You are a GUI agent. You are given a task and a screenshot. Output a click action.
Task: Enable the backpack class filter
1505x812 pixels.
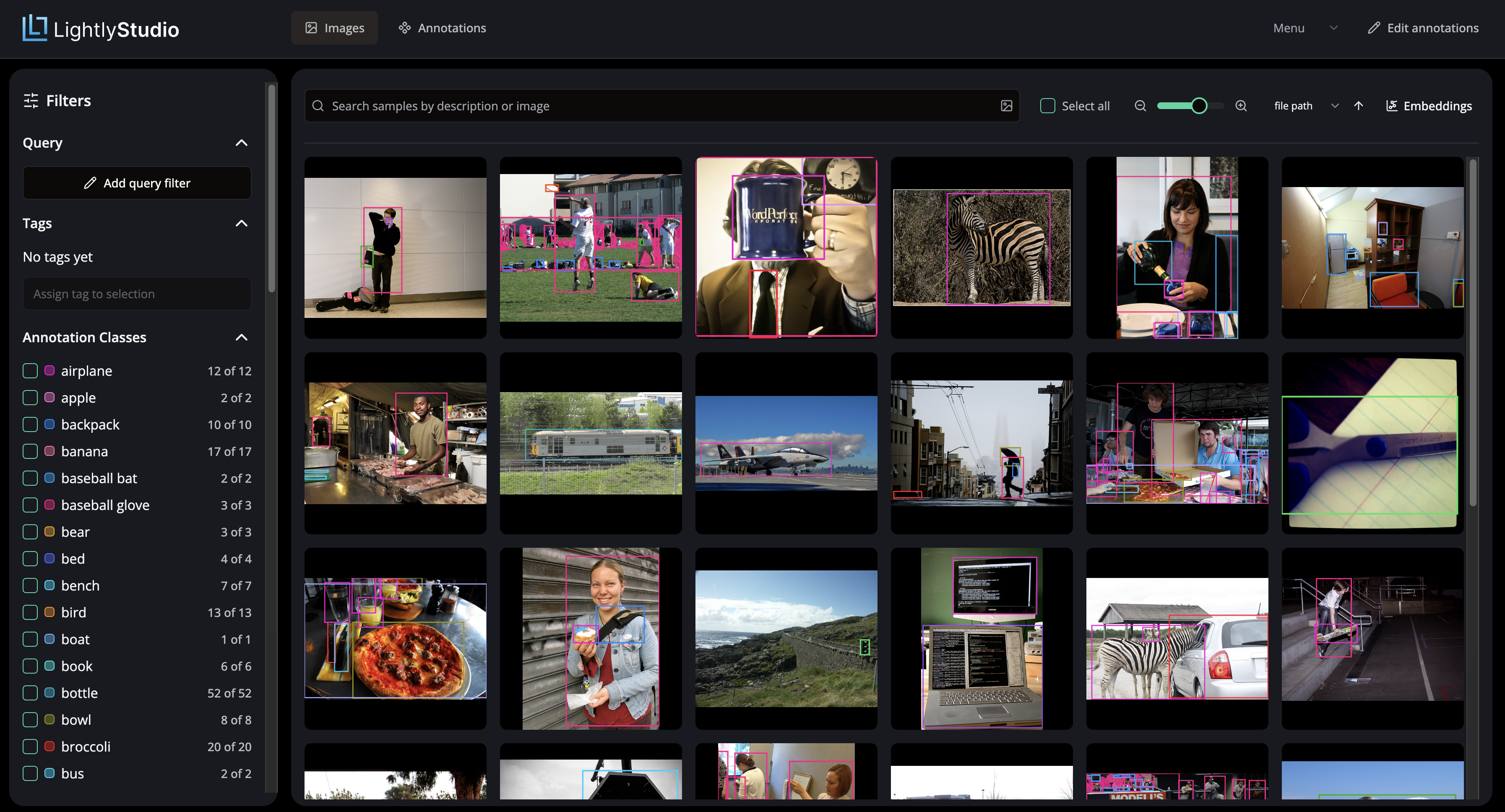pyautogui.click(x=30, y=425)
